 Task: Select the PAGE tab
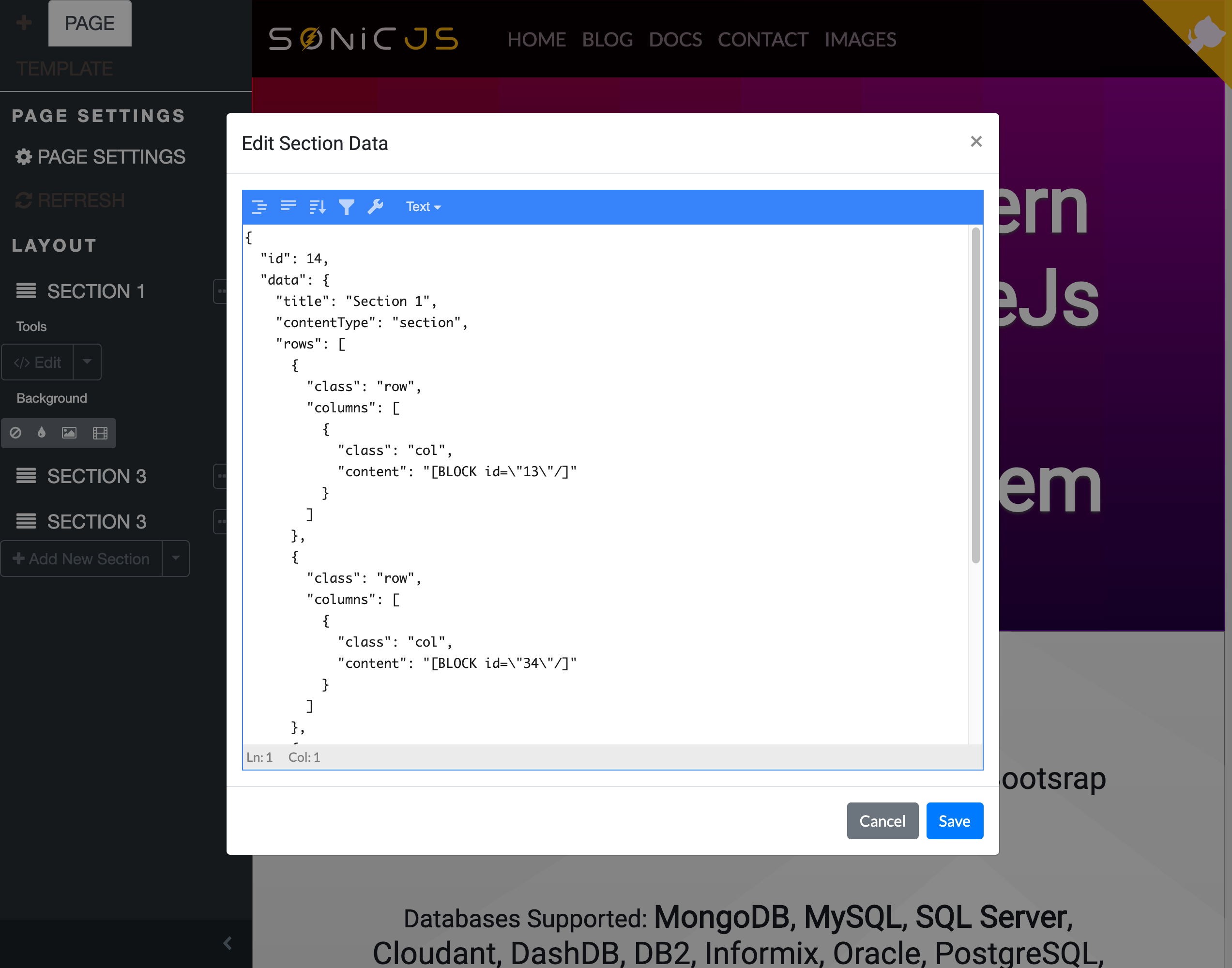pos(90,23)
